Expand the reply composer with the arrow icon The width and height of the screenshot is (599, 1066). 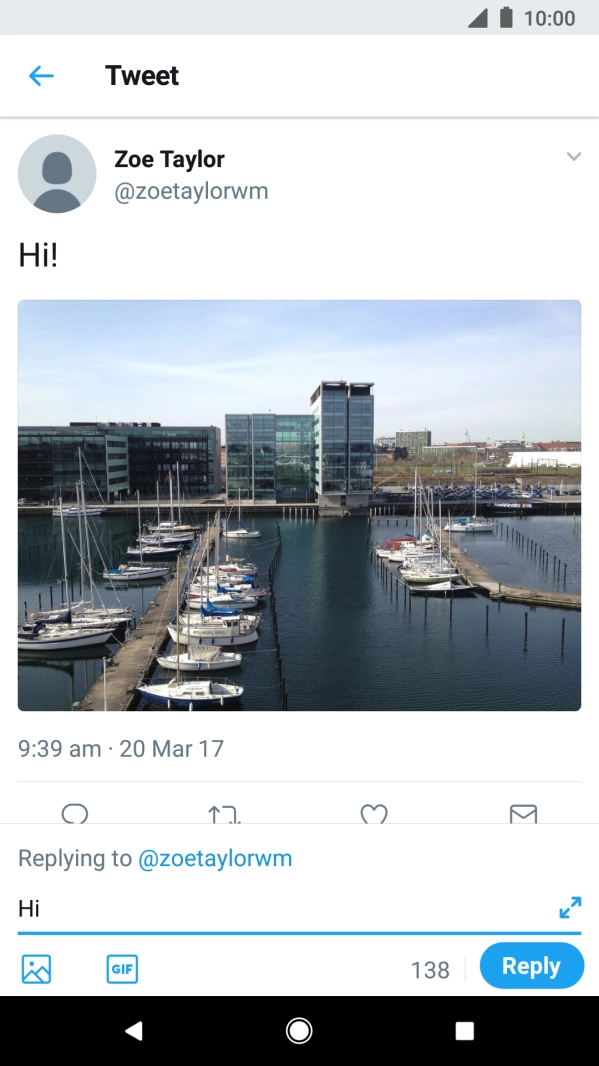[x=570, y=907]
